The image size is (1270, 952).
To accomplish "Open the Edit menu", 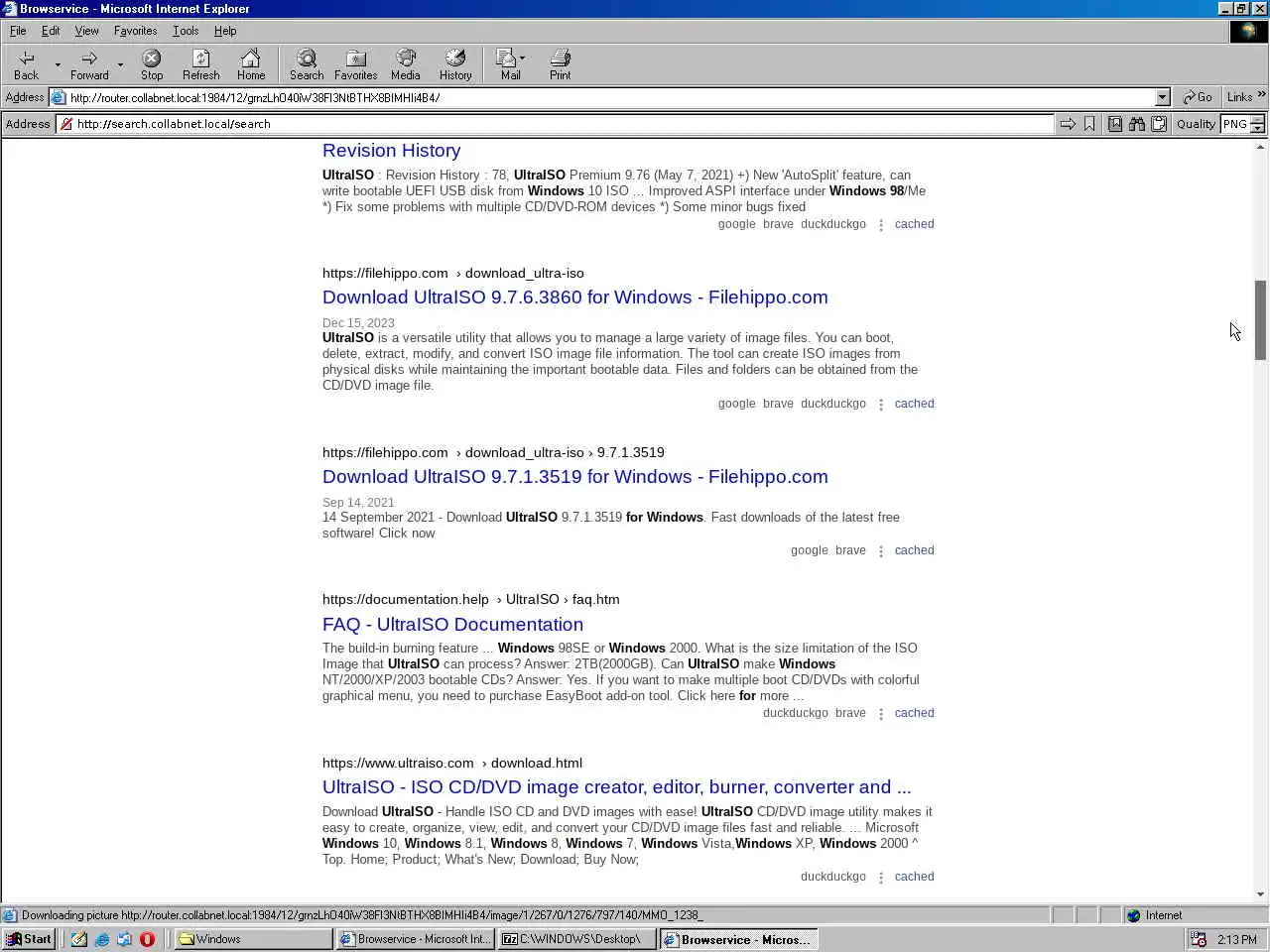I will coord(51,31).
